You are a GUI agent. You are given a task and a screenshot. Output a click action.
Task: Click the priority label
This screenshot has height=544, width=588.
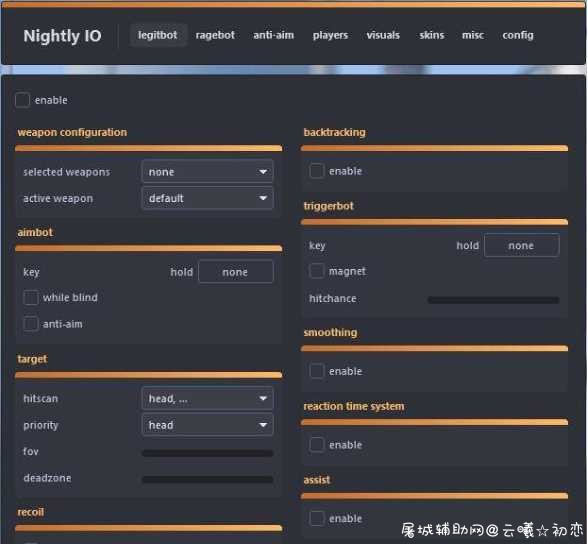(x=40, y=425)
